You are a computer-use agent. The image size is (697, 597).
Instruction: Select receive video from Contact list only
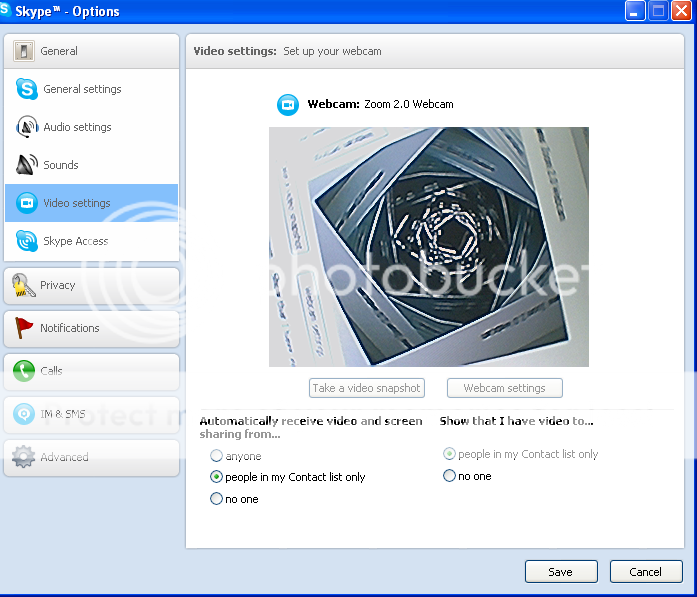[x=216, y=477]
